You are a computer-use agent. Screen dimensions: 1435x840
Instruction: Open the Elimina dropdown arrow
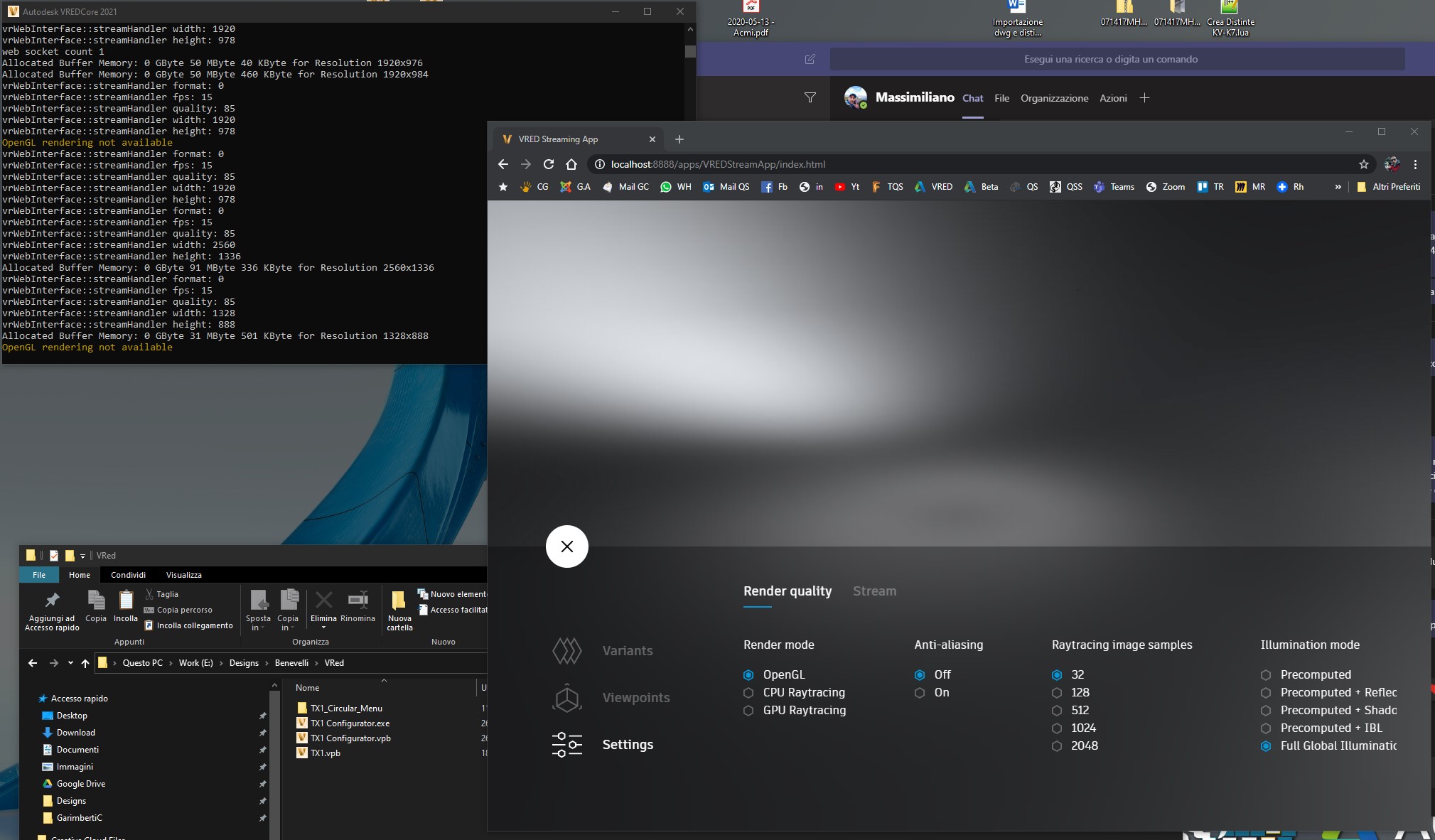324,628
